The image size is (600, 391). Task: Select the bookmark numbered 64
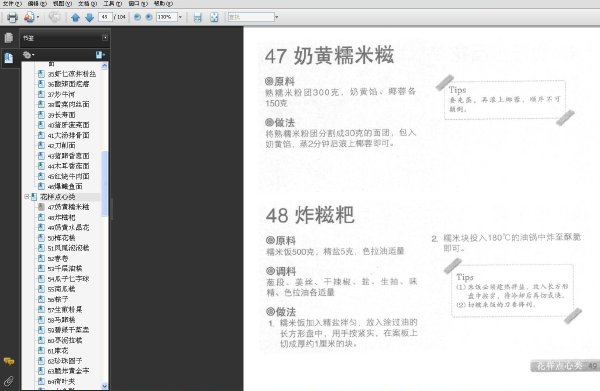click(61, 381)
